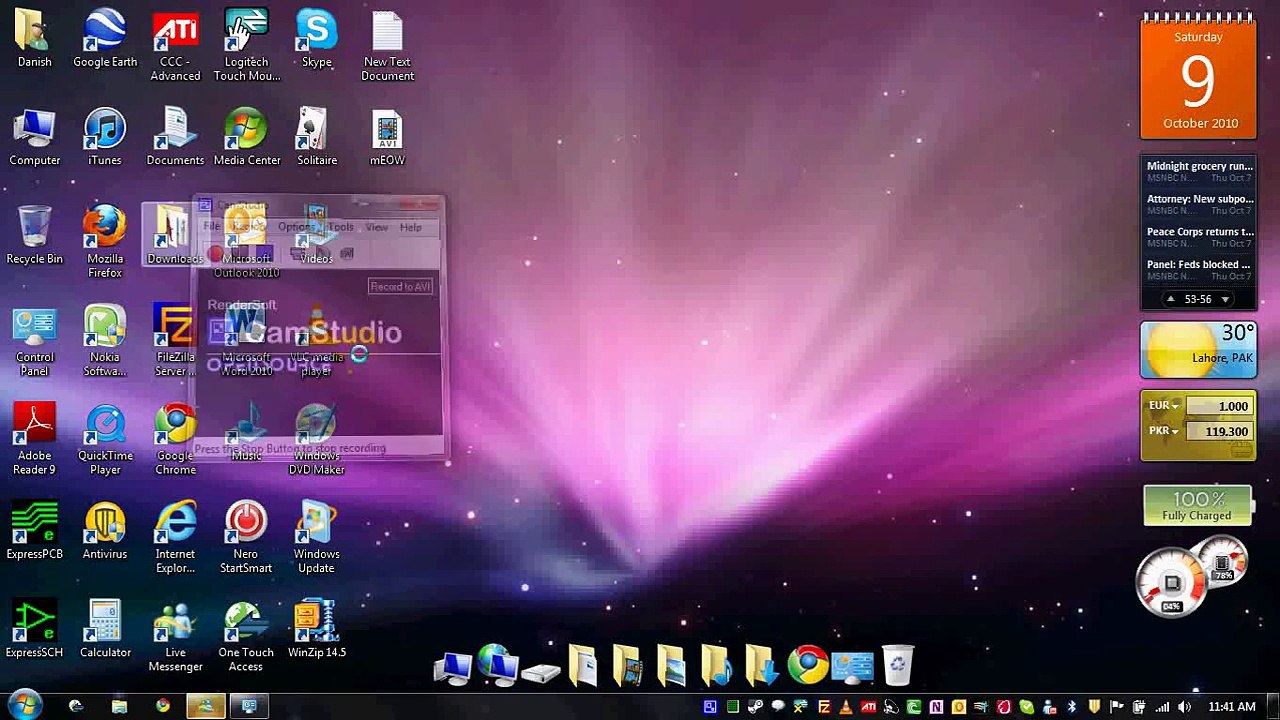Open the Windows DVD Maker shortcut
Image resolution: width=1280 pixels, height=720 pixels.
point(316,440)
